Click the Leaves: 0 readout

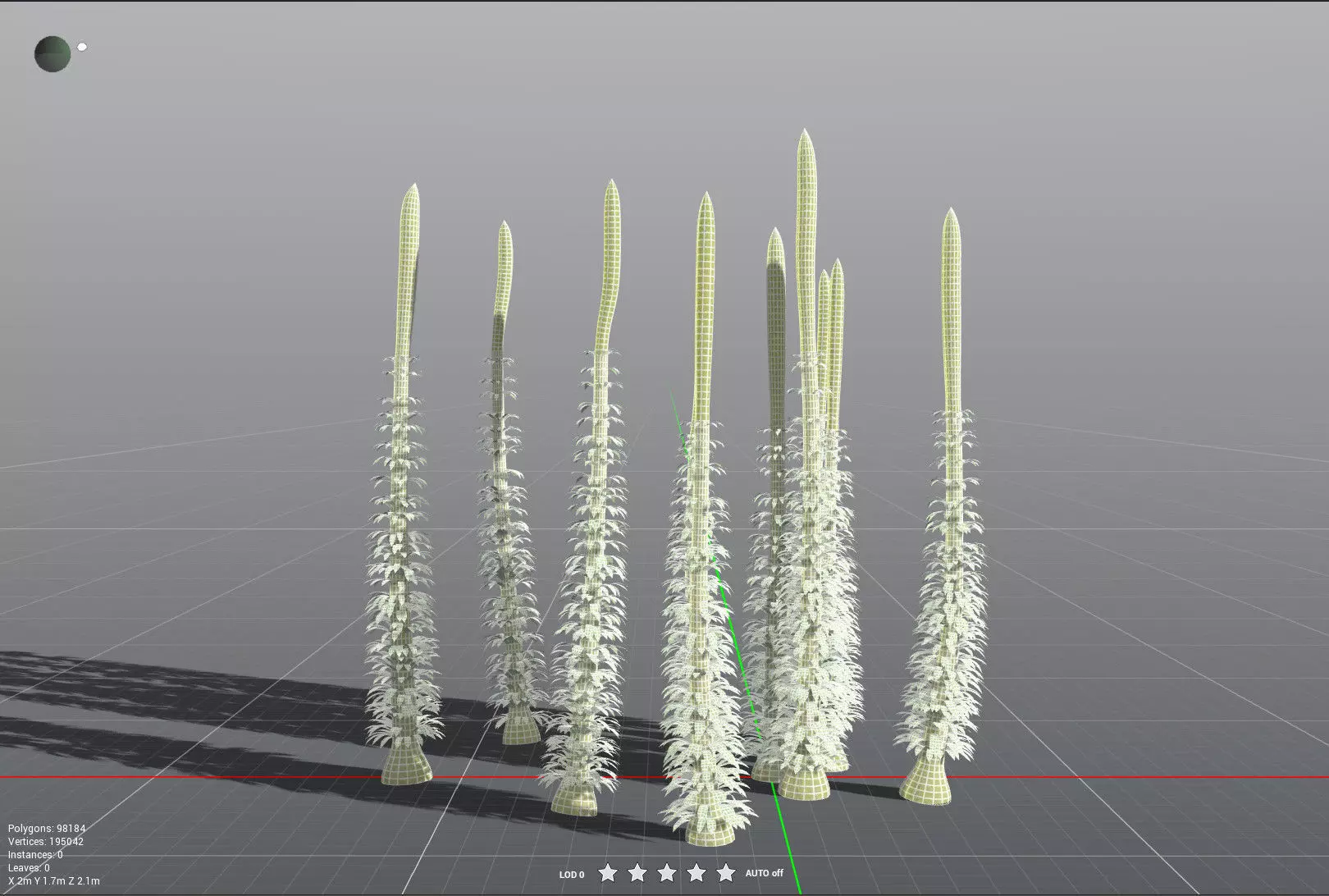coord(29,868)
